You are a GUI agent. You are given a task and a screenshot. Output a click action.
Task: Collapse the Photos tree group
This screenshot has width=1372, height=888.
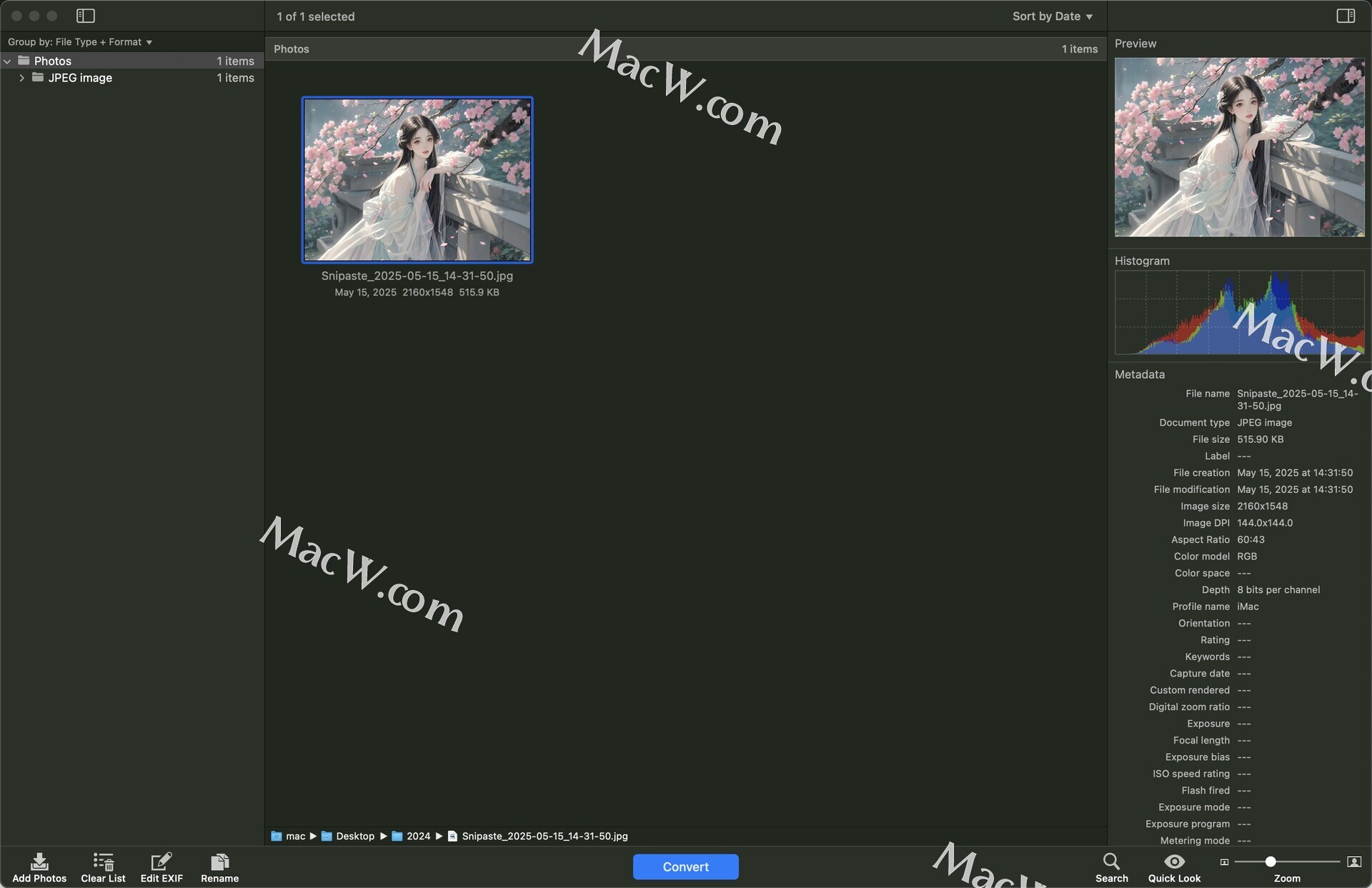[x=7, y=61]
